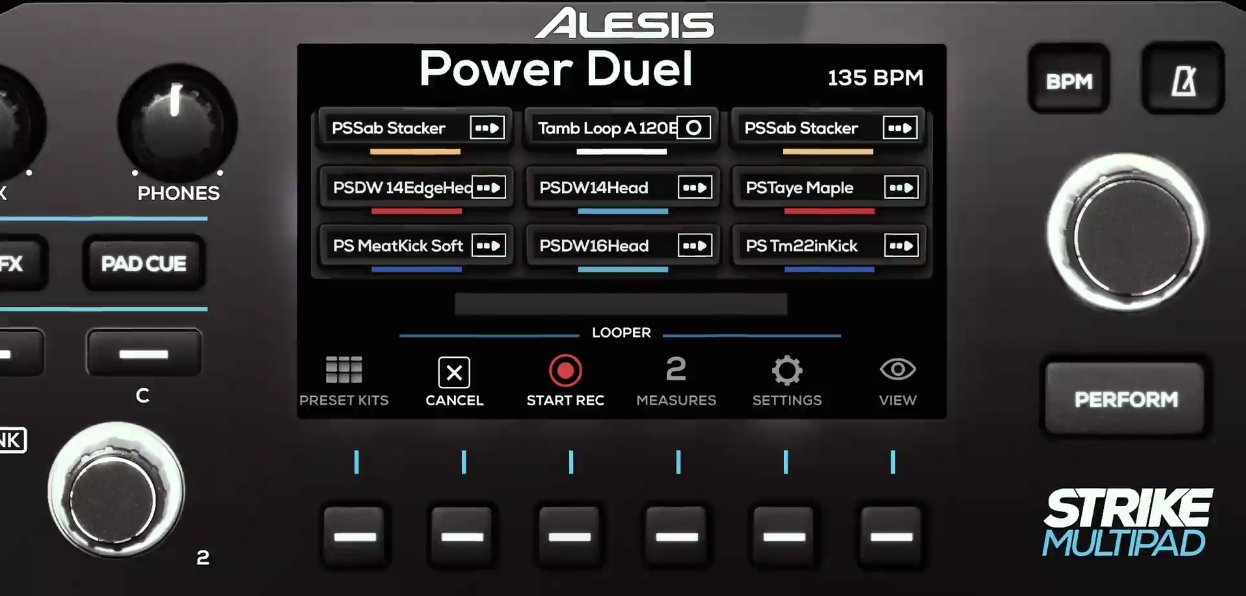Click the play-mode icon on PSDW16Head

(x=695, y=245)
